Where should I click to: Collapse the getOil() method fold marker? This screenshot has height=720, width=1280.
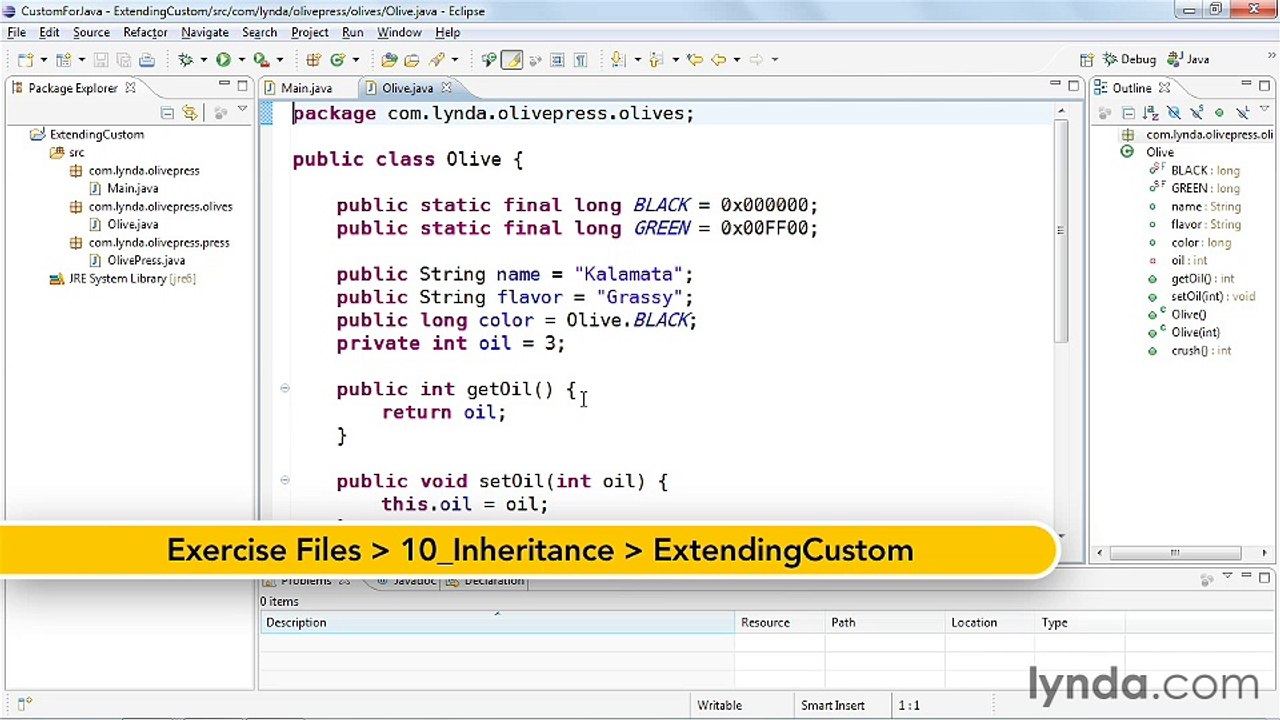285,389
